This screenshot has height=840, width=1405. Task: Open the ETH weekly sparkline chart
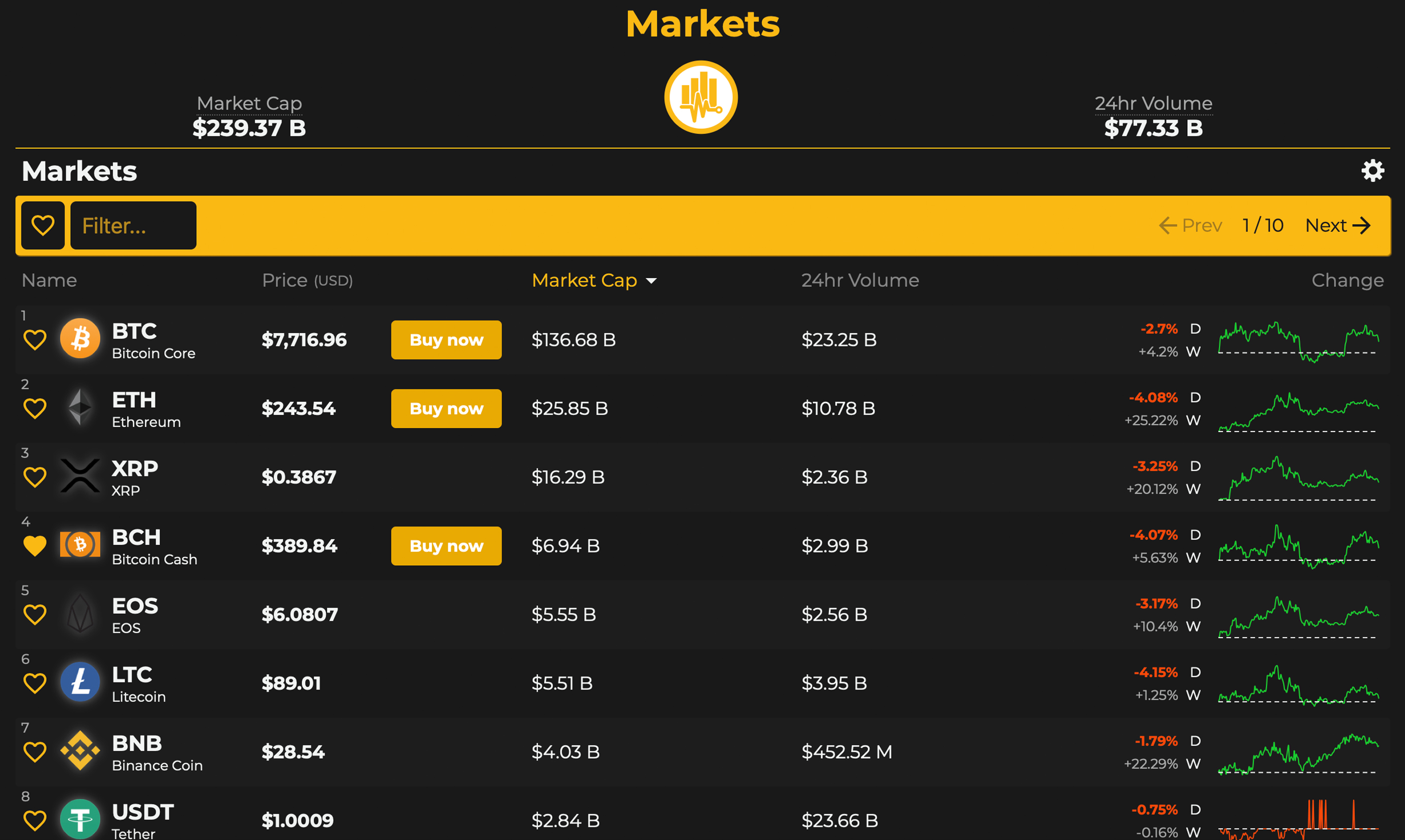(1298, 412)
